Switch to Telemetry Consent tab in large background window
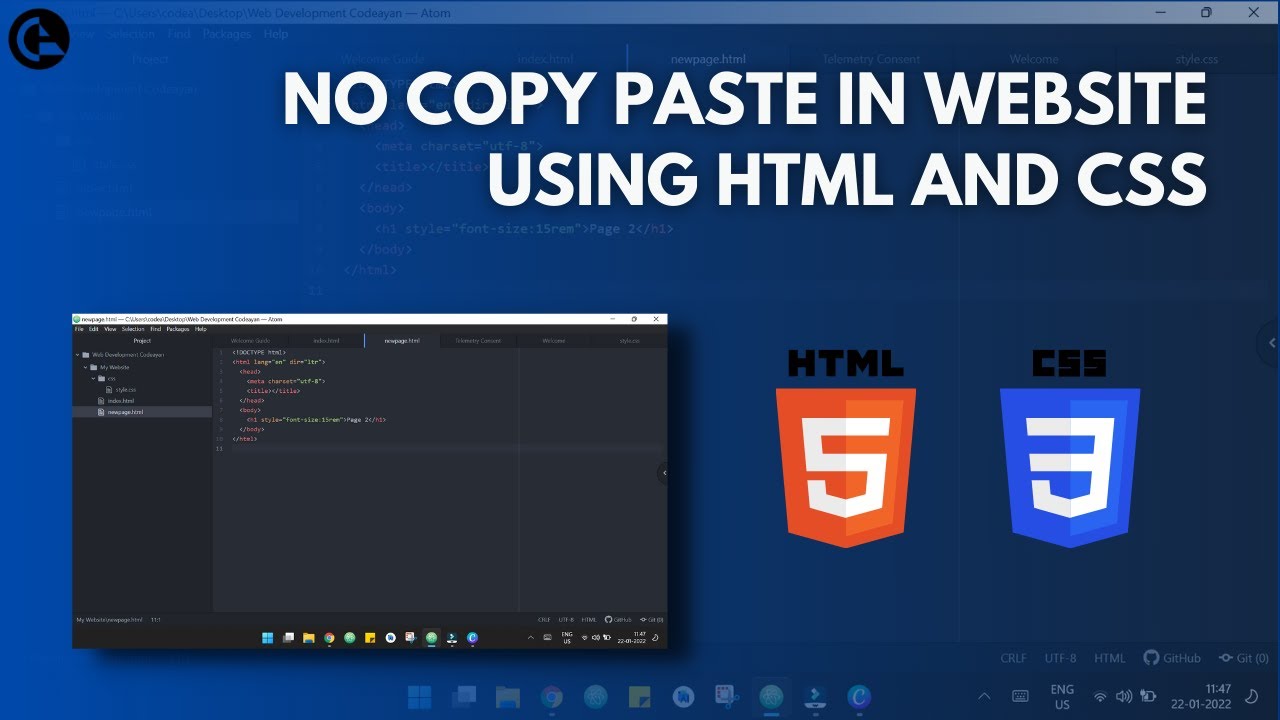Image resolution: width=1280 pixels, height=720 pixels. click(x=871, y=59)
